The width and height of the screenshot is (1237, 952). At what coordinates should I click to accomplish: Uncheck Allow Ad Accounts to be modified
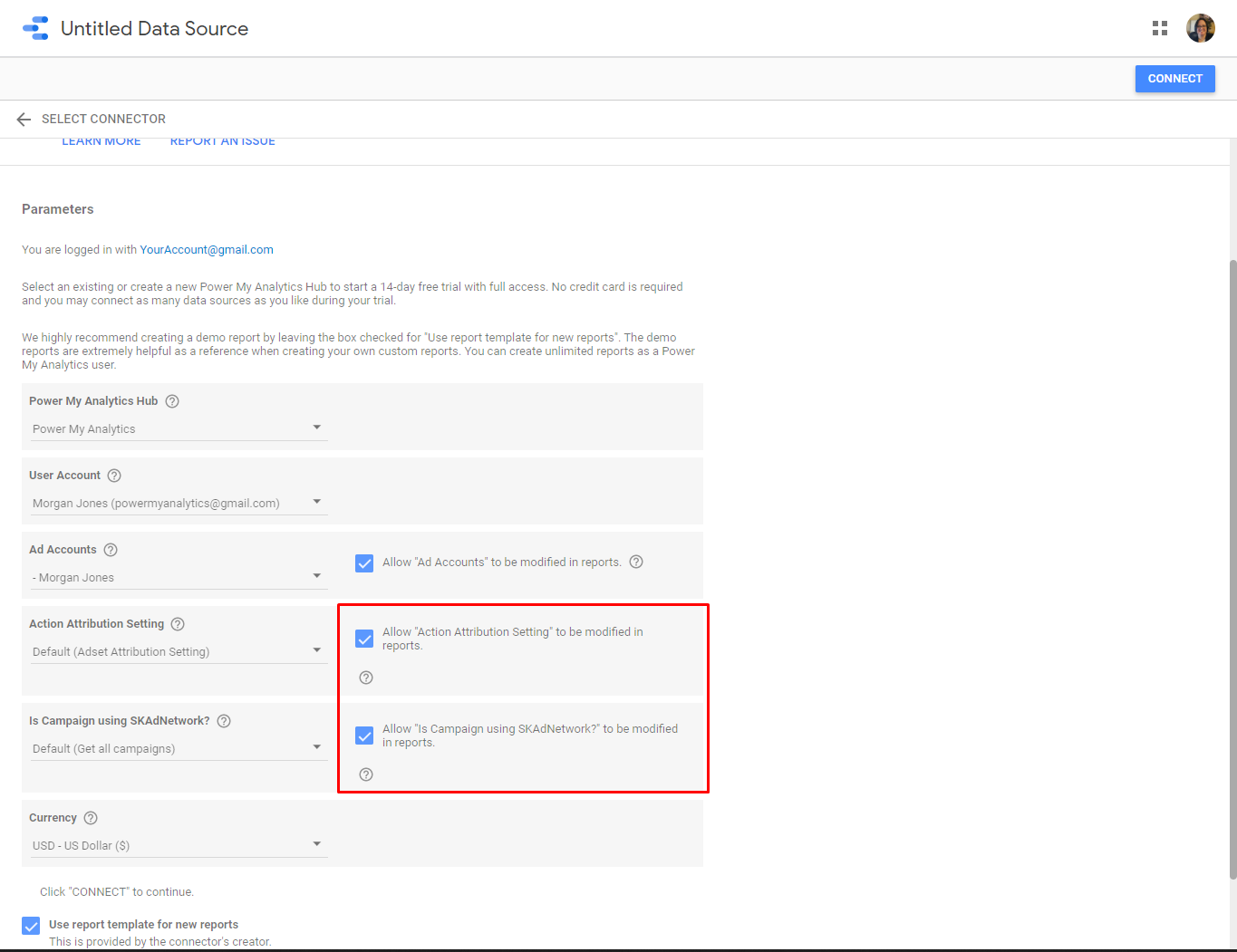click(364, 563)
